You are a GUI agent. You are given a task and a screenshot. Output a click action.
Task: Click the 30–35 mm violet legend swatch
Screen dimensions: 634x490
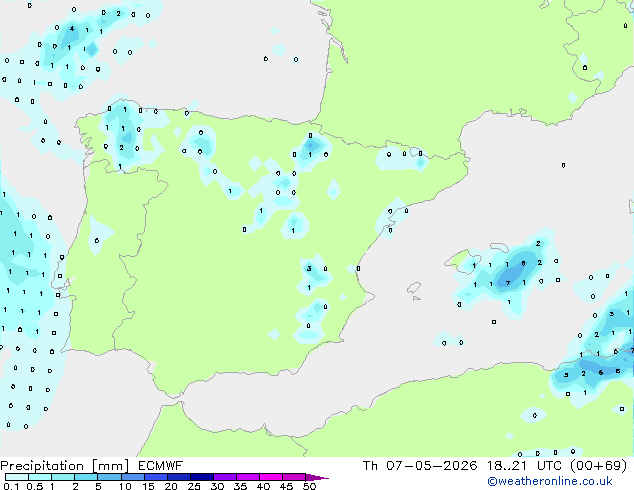pos(225,477)
